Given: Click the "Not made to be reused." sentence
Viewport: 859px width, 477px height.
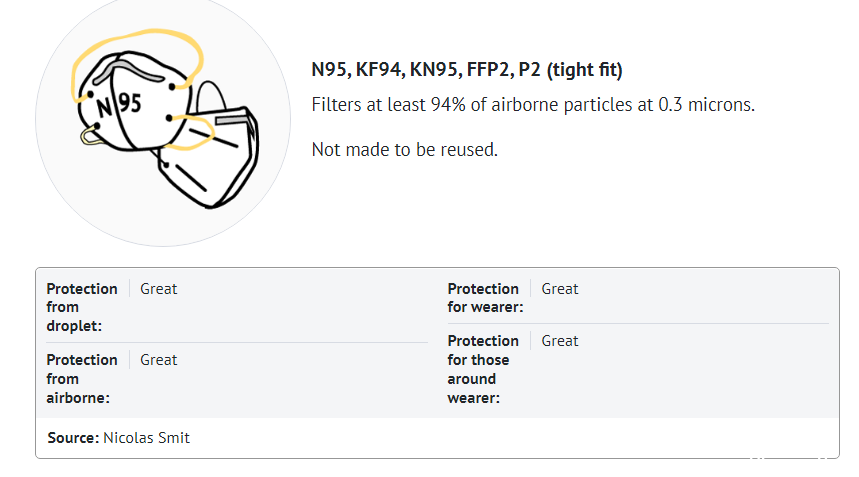Looking at the screenshot, I should [x=404, y=150].
